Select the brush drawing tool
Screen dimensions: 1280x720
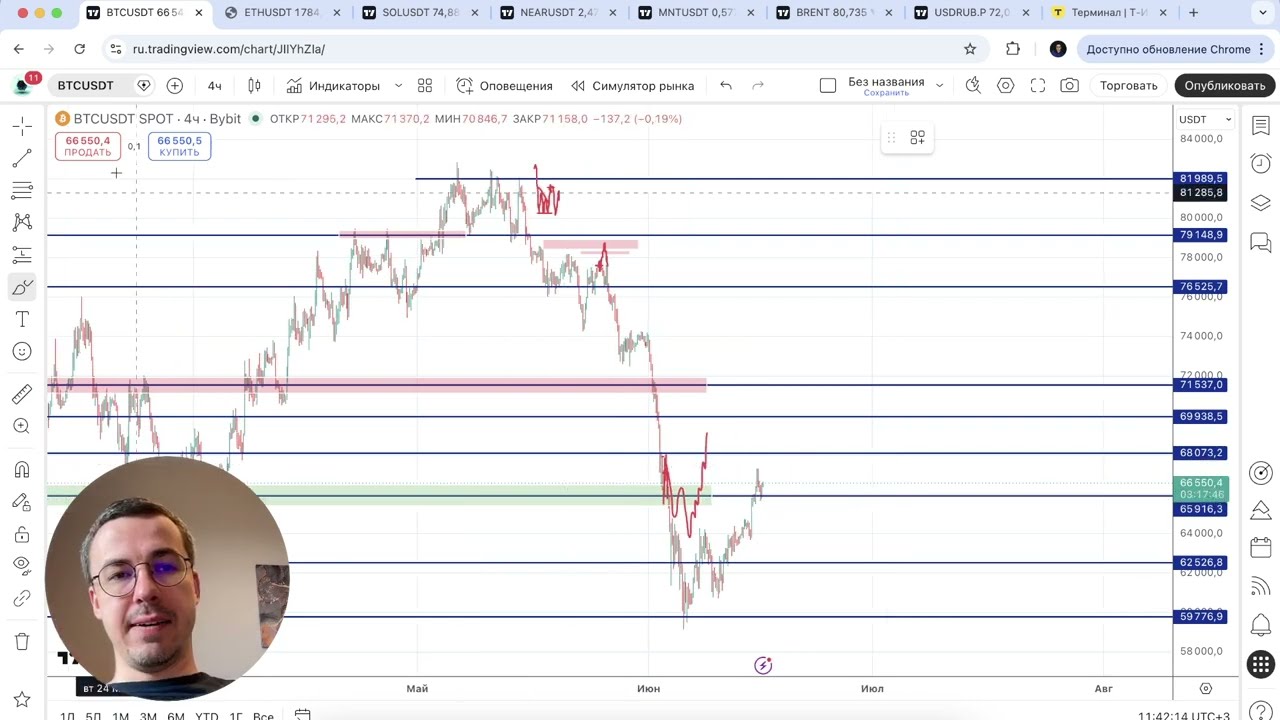pos(22,287)
